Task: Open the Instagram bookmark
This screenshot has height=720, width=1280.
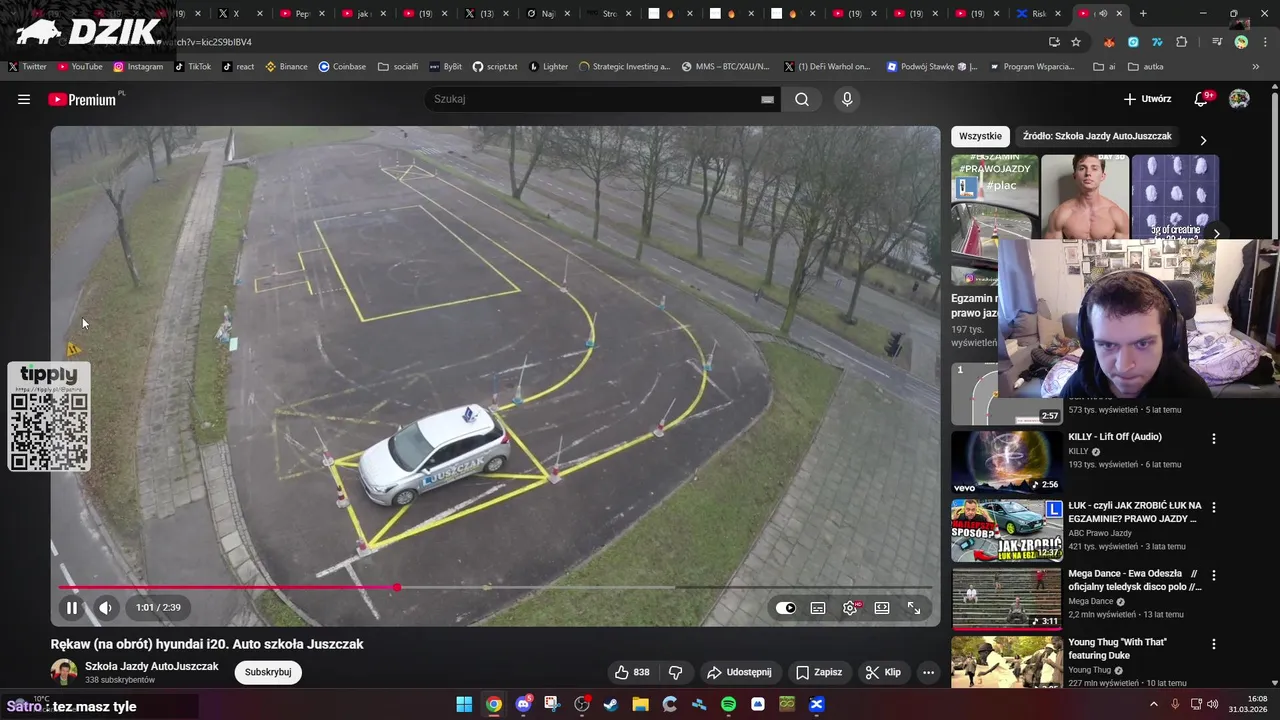Action: click(138, 67)
